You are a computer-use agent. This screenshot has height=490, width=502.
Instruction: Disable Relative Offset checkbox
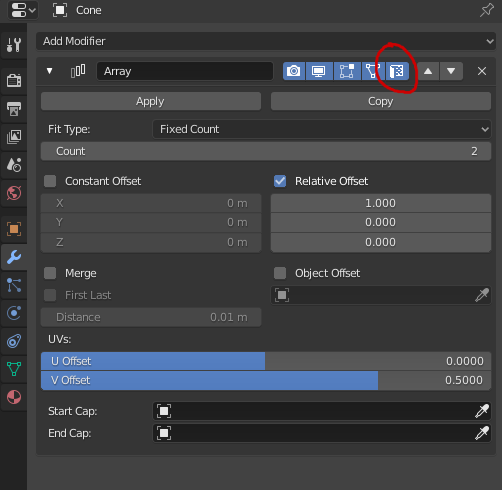click(x=280, y=181)
